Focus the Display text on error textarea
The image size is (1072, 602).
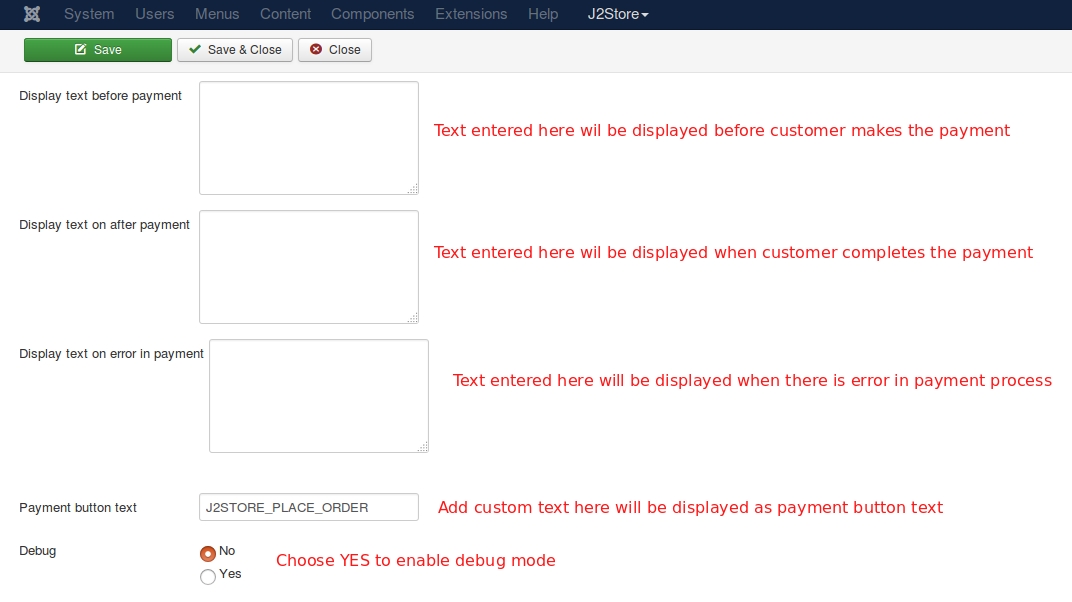(x=318, y=395)
